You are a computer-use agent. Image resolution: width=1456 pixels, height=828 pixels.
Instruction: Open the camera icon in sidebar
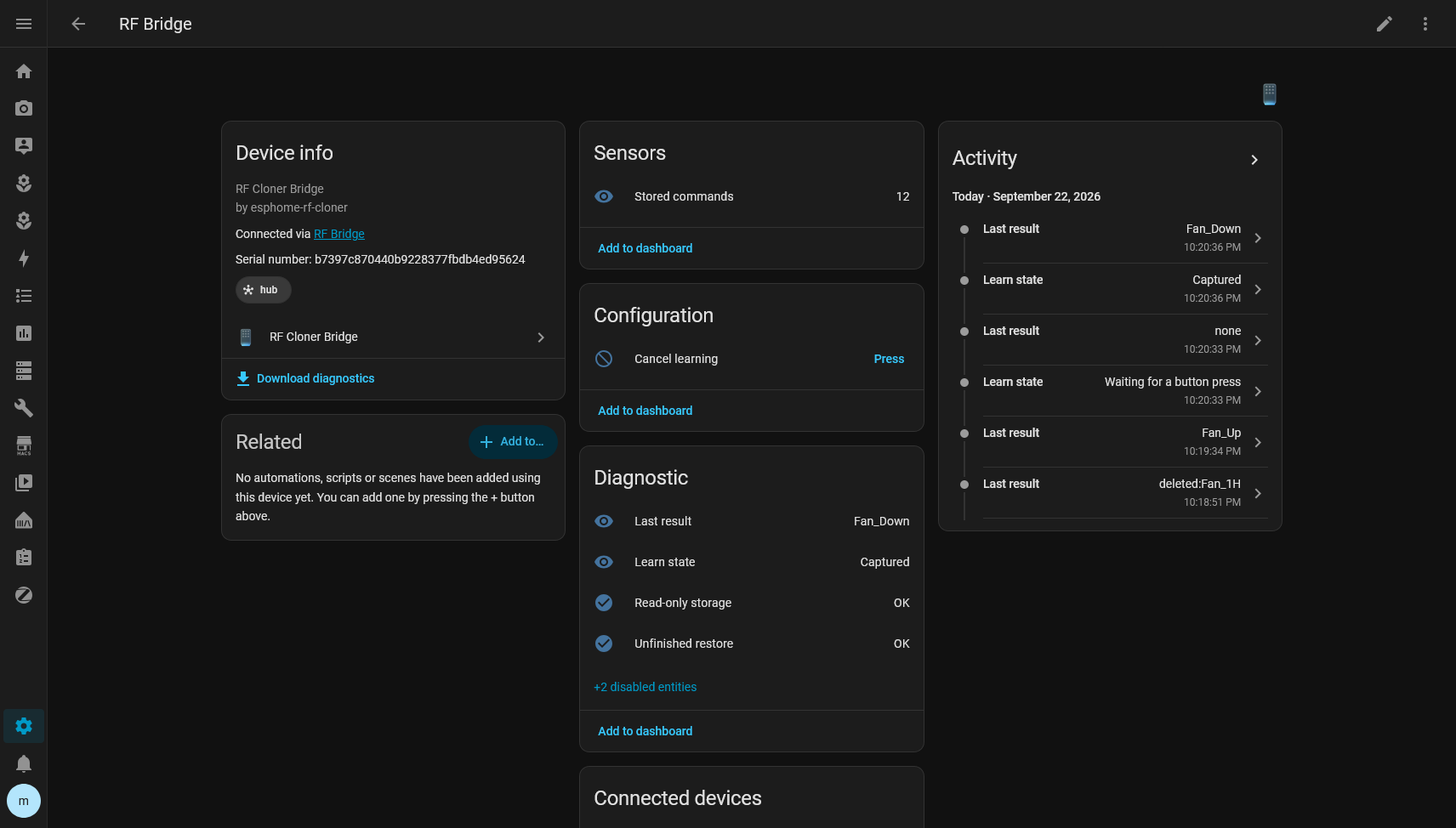(24, 109)
